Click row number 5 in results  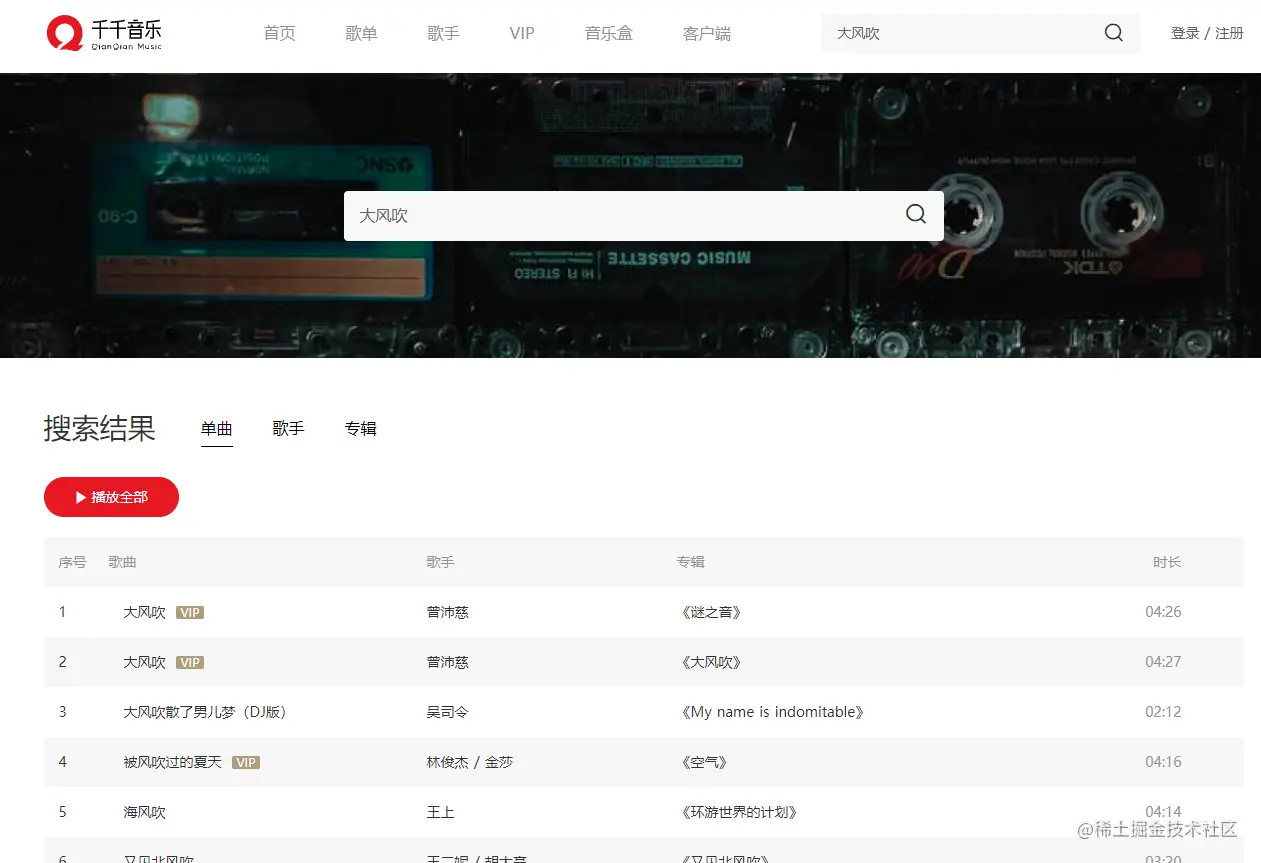pos(62,812)
